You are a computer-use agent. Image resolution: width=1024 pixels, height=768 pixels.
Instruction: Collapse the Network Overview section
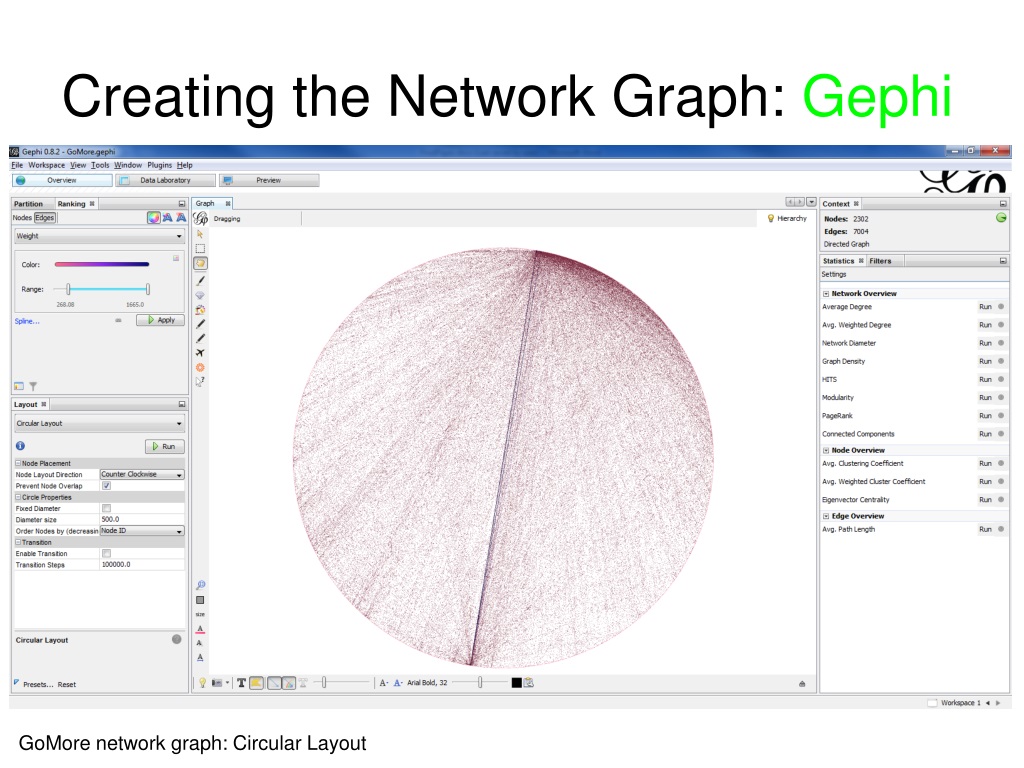(x=826, y=294)
